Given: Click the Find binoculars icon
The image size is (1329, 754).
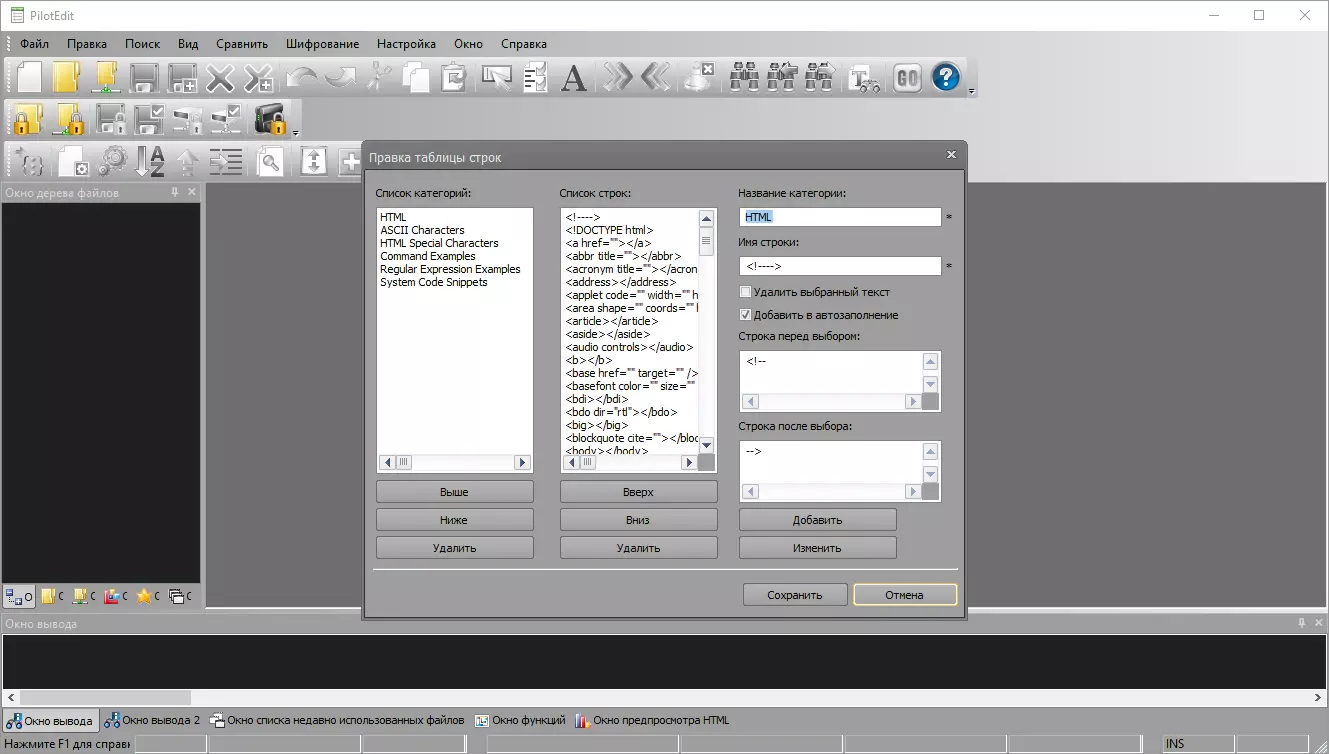Looking at the screenshot, I should click(743, 78).
